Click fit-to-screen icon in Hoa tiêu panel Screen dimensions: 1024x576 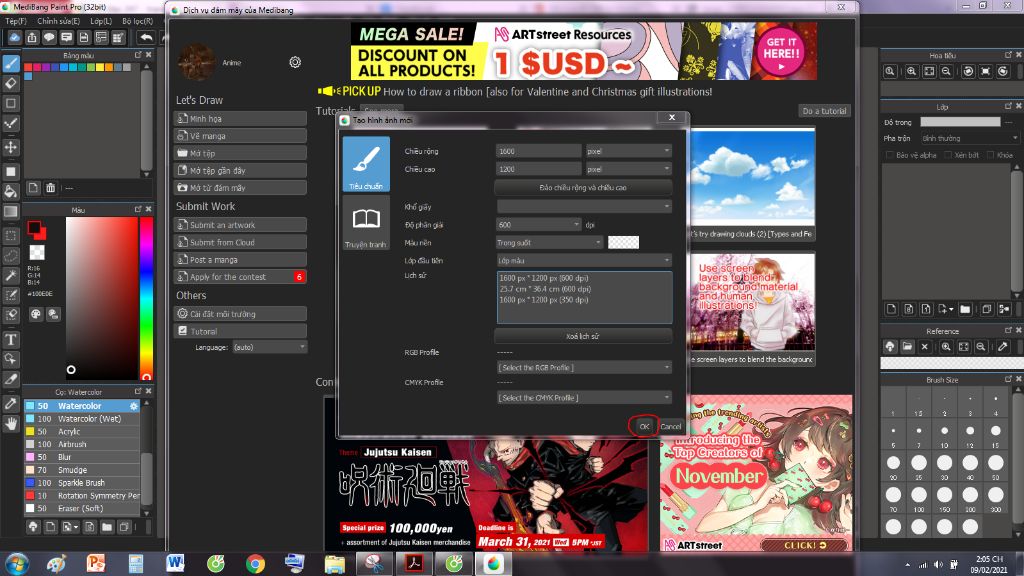(x=929, y=71)
